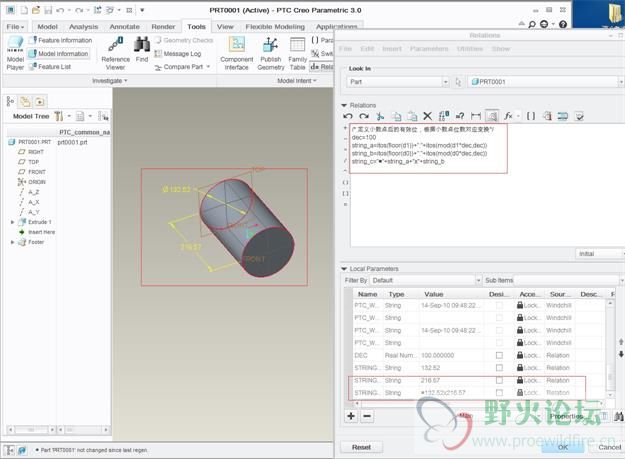The image size is (625, 459).
Task: Switch to the Analysis ribbon tab
Action: pos(83,27)
